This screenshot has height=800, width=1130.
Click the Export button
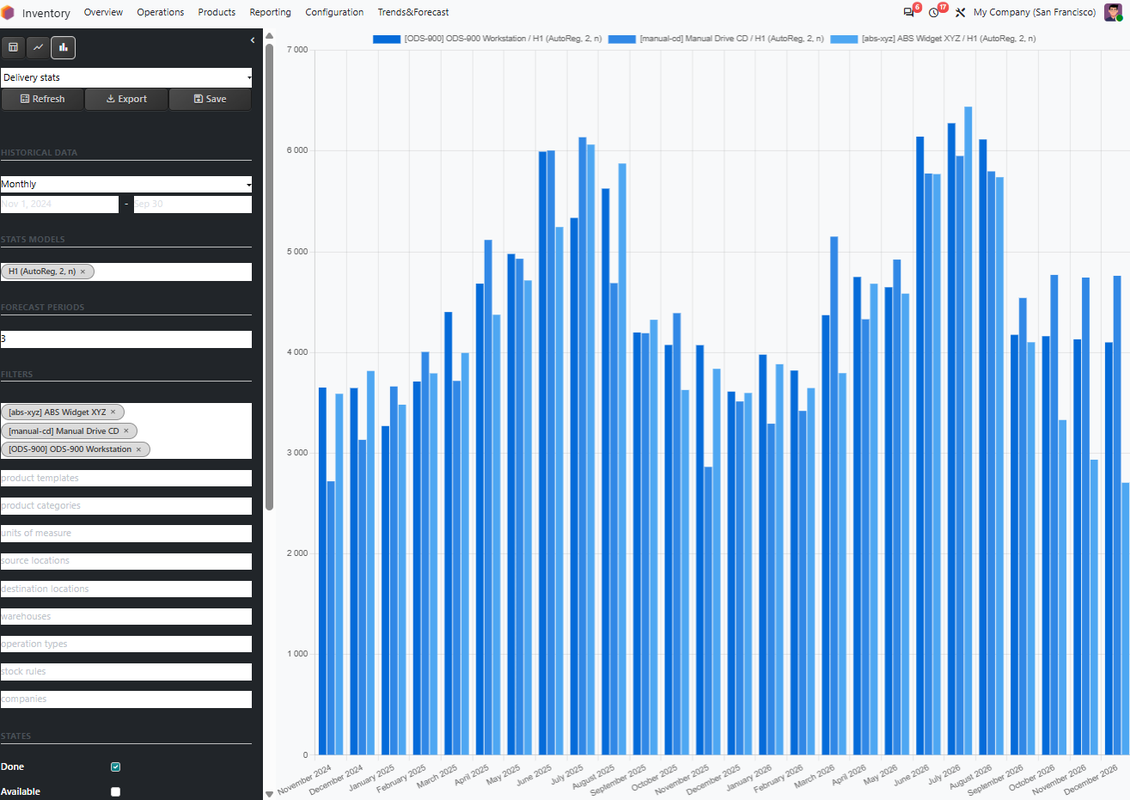[x=126, y=99]
